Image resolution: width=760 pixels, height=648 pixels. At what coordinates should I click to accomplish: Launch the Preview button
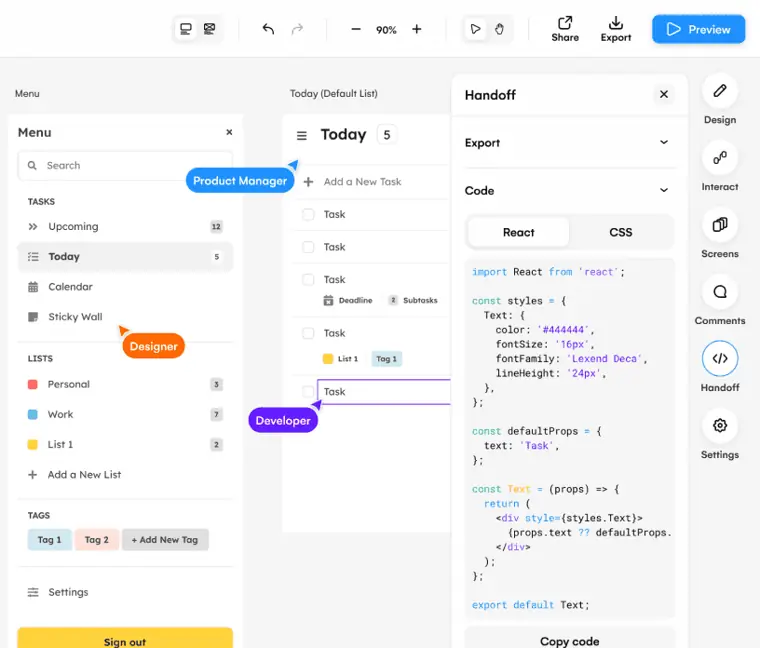pyautogui.click(x=698, y=29)
